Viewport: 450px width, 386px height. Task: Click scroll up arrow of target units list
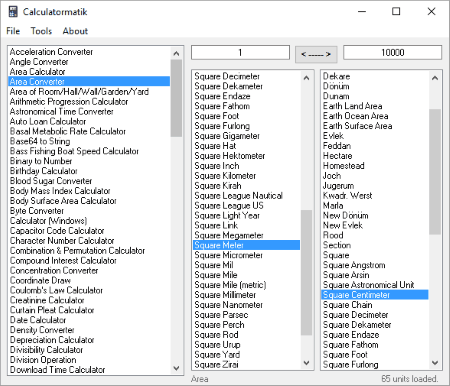pyautogui.click(x=435, y=78)
